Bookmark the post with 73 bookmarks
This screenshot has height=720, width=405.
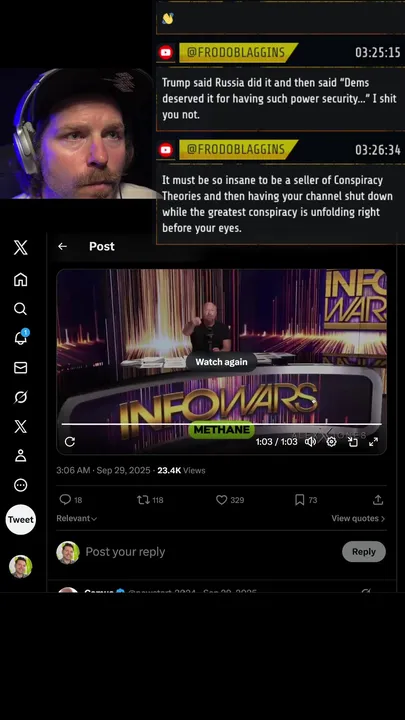(x=306, y=500)
